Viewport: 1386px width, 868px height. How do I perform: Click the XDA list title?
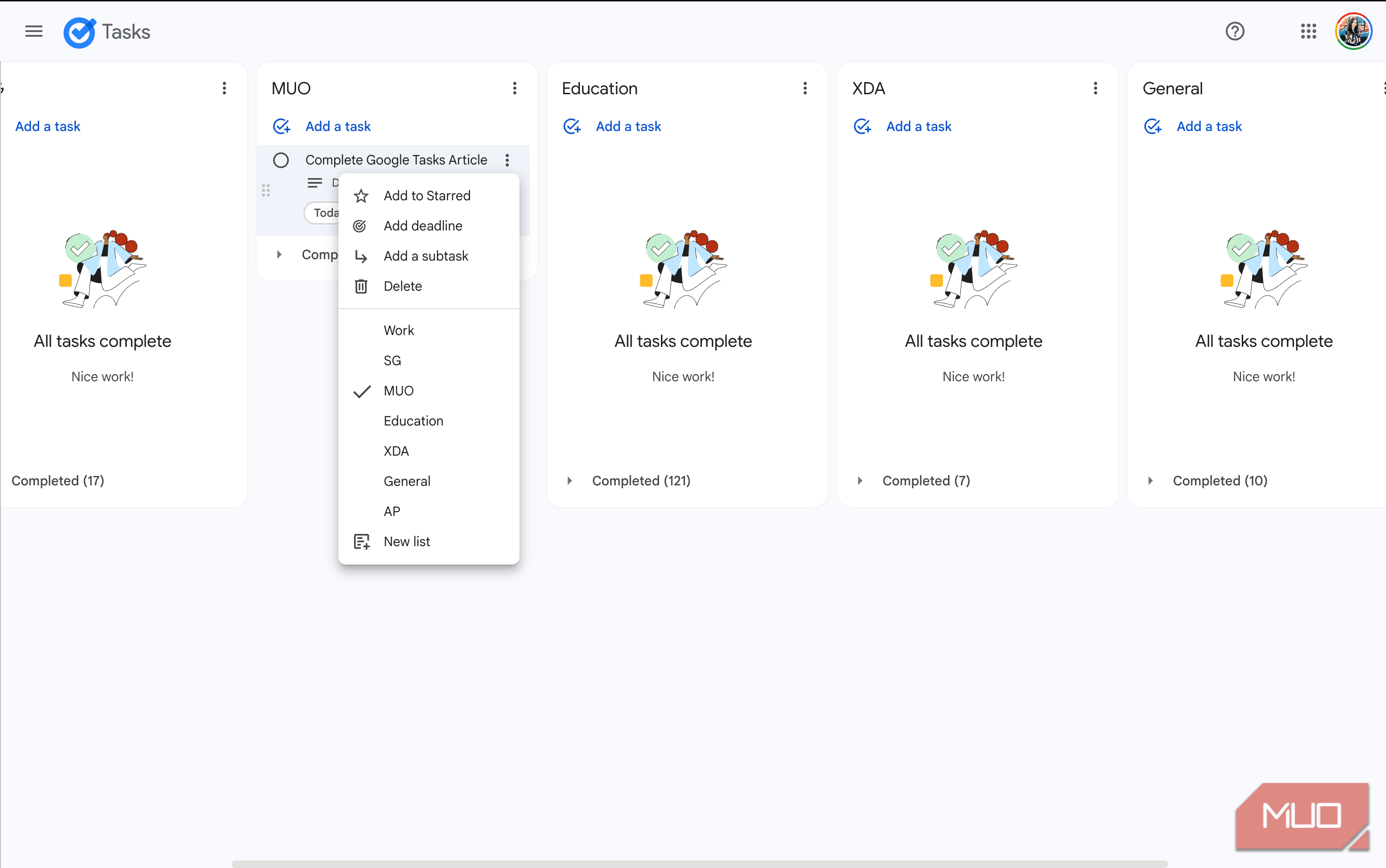(x=868, y=89)
